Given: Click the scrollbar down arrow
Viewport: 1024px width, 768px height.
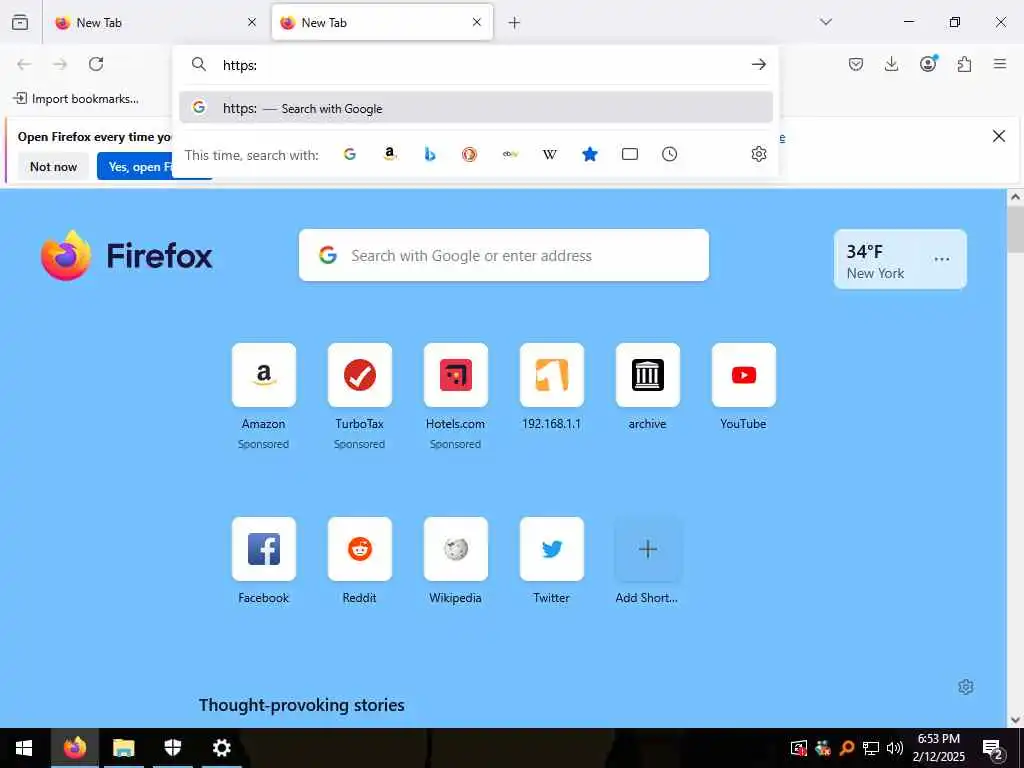Looking at the screenshot, I should [1015, 720].
